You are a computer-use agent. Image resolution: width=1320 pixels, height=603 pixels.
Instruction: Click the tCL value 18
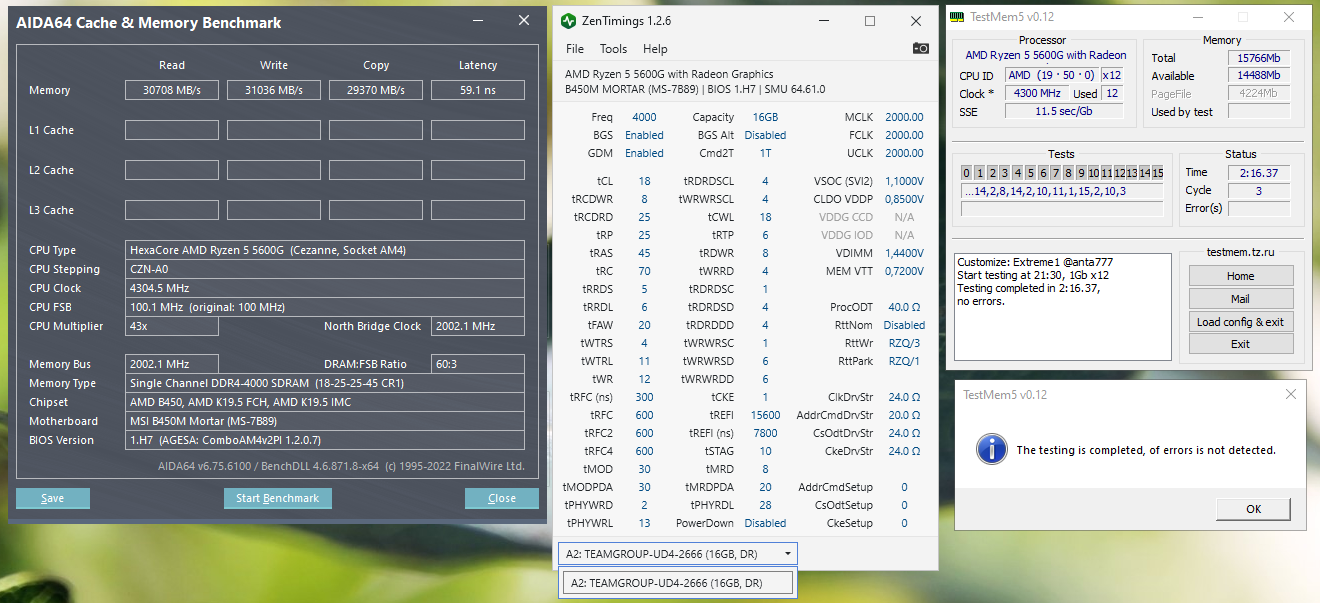pyautogui.click(x=644, y=181)
